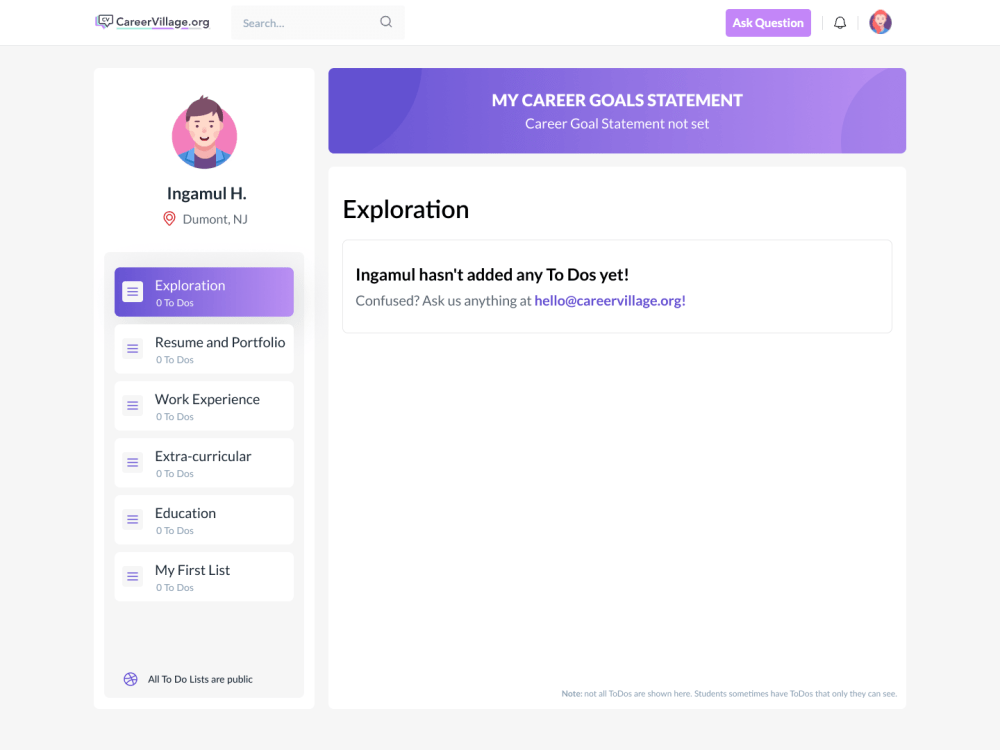Click the My Career Goals Statement banner
Image resolution: width=1000 pixels, height=750 pixels.
coord(617,111)
